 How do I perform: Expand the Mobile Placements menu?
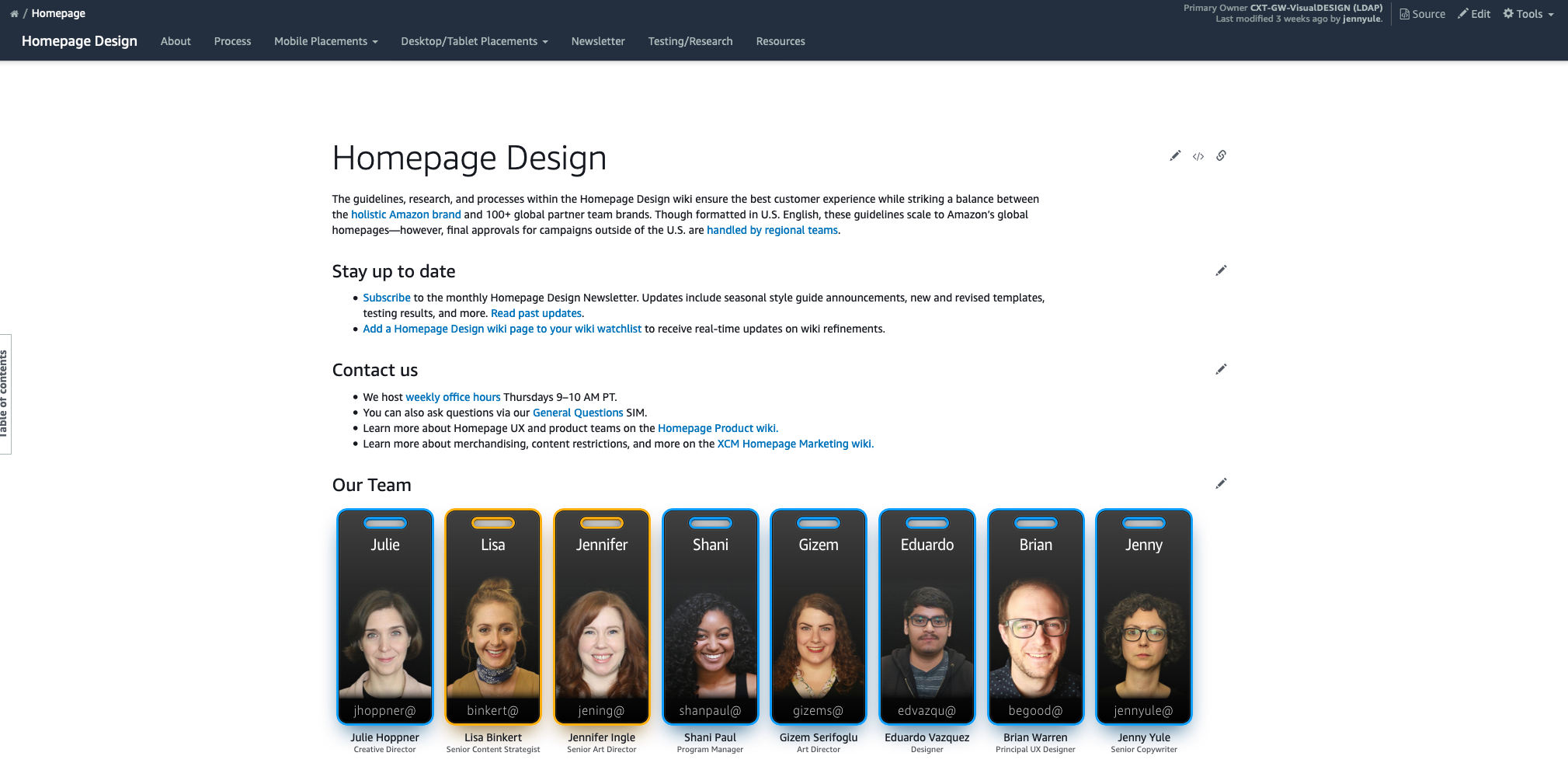click(x=326, y=41)
